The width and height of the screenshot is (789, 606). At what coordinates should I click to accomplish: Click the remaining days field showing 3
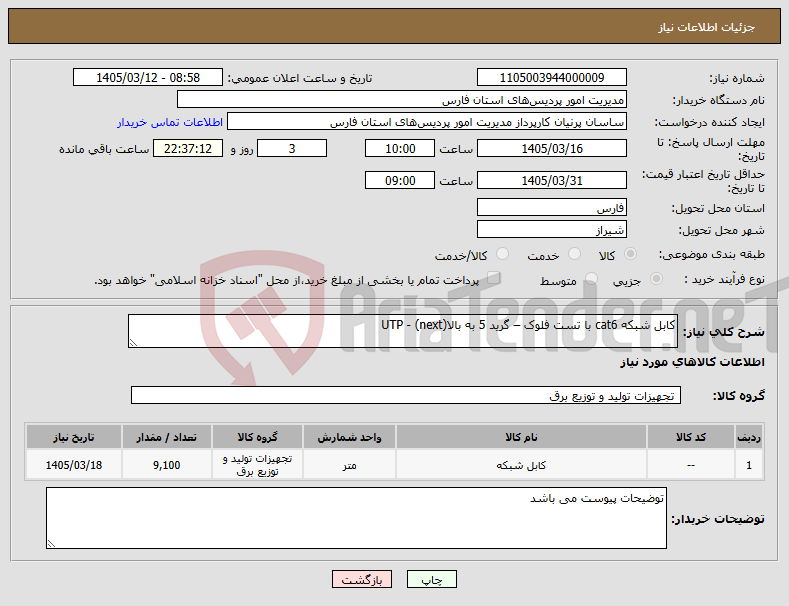pos(292,148)
